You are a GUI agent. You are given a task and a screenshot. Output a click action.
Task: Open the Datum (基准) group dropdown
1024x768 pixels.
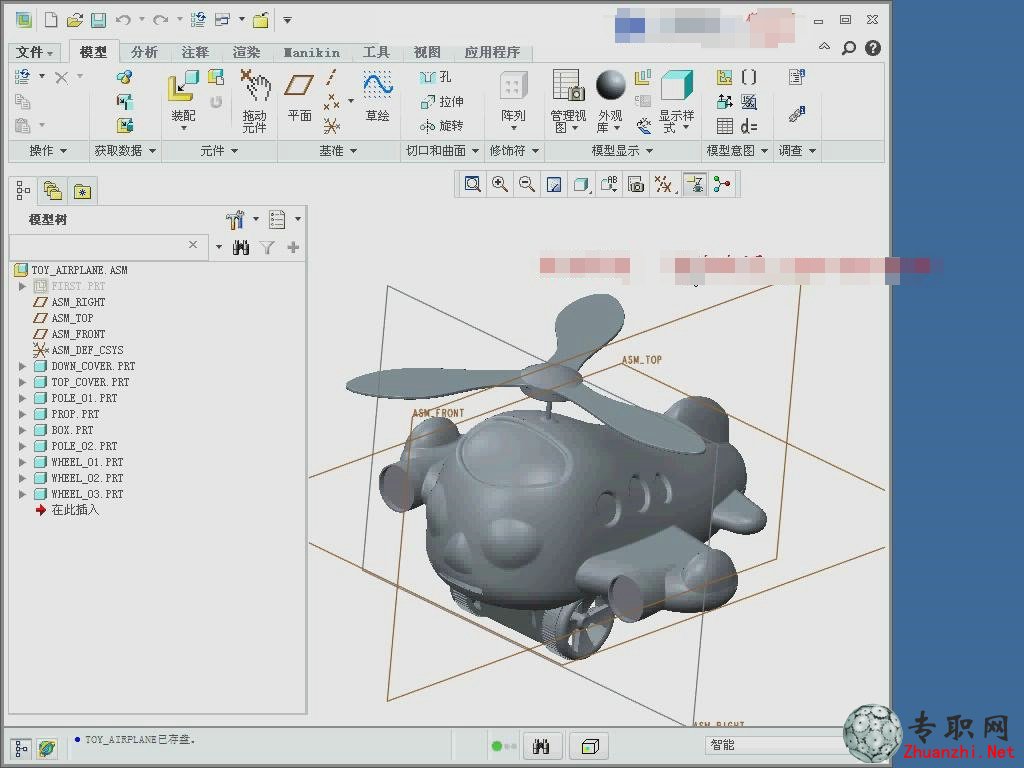(338, 151)
